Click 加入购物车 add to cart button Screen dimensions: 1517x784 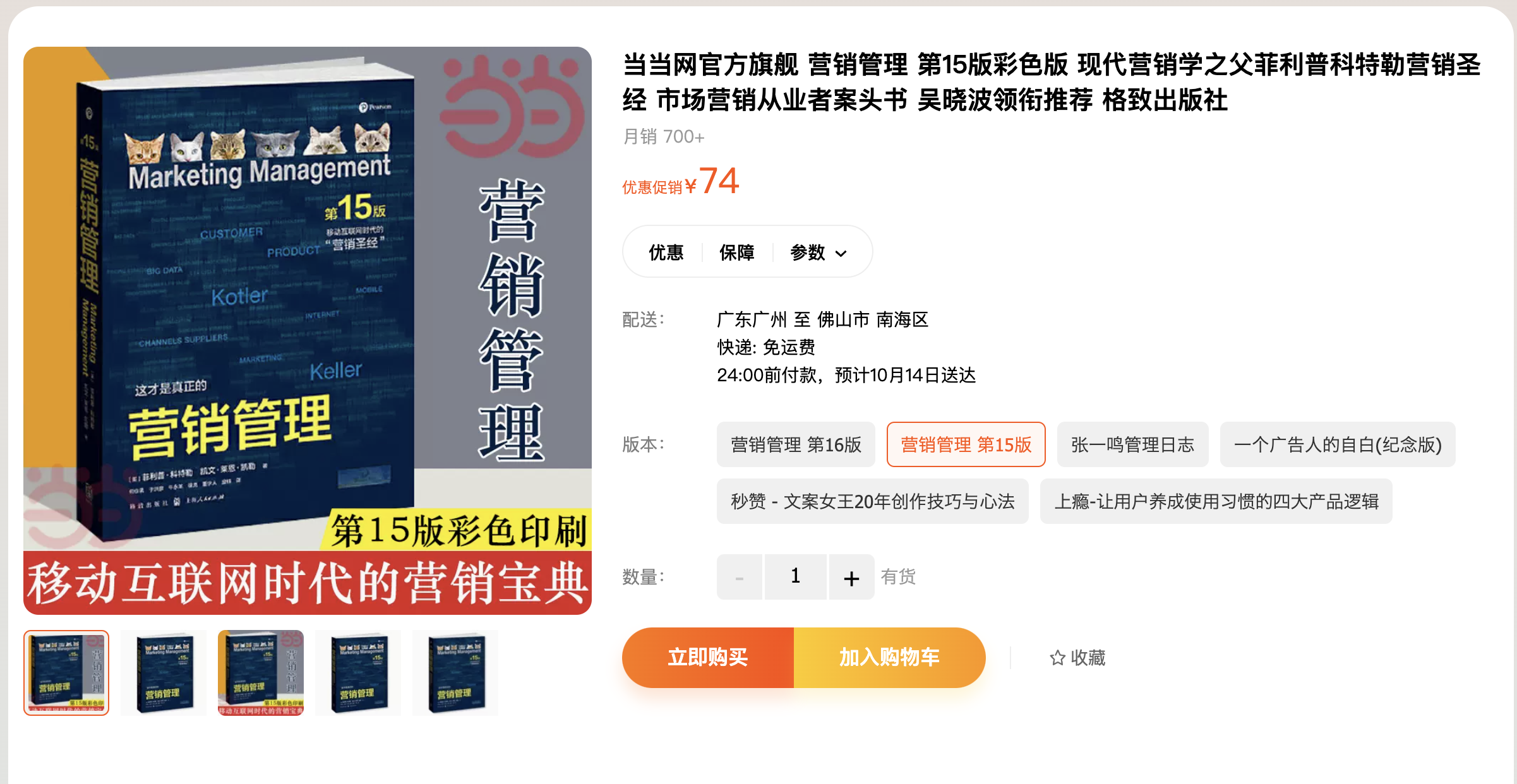889,658
